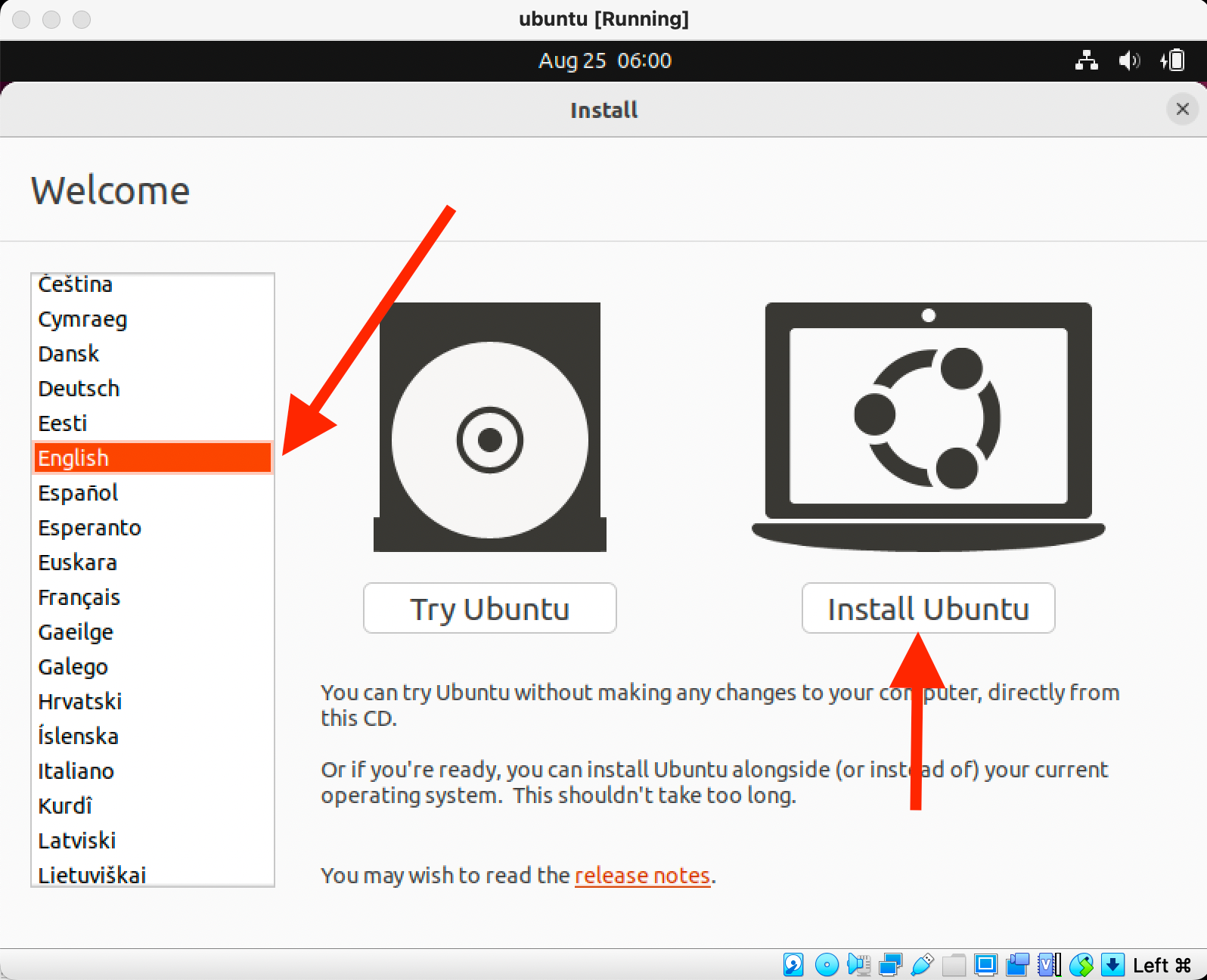Click the VirtualBox display settings icon
Viewport: 1207px width, 980px height.
tap(985, 965)
